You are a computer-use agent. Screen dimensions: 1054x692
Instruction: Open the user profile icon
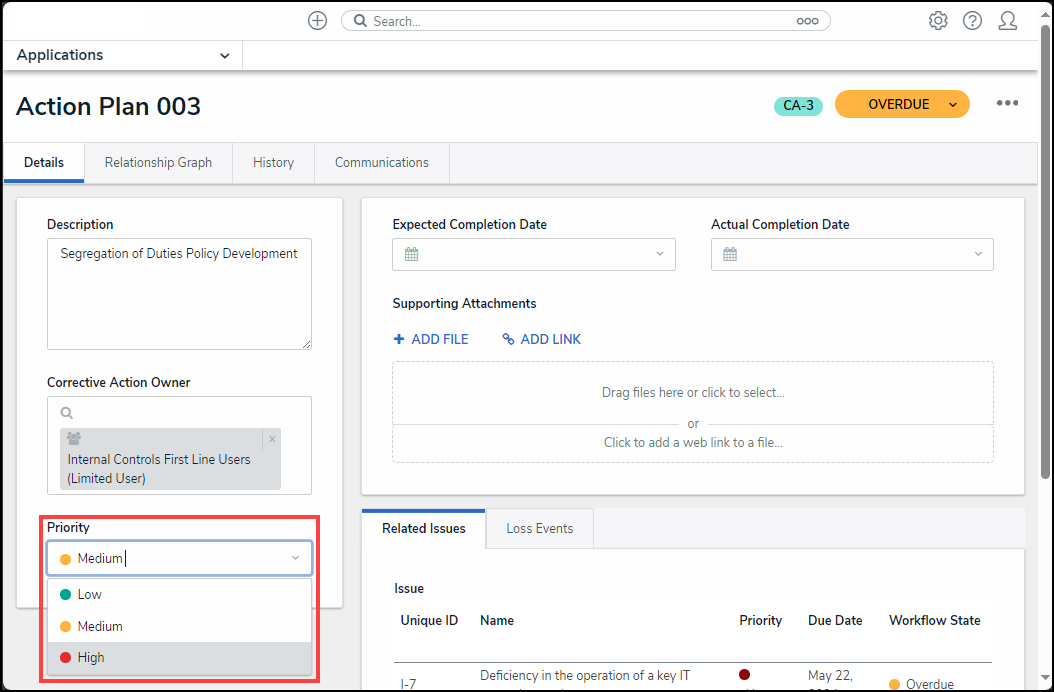[1008, 21]
